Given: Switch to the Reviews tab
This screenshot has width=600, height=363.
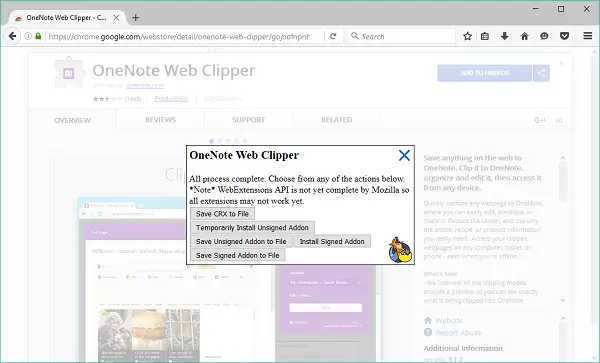Looking at the screenshot, I should tap(161, 120).
